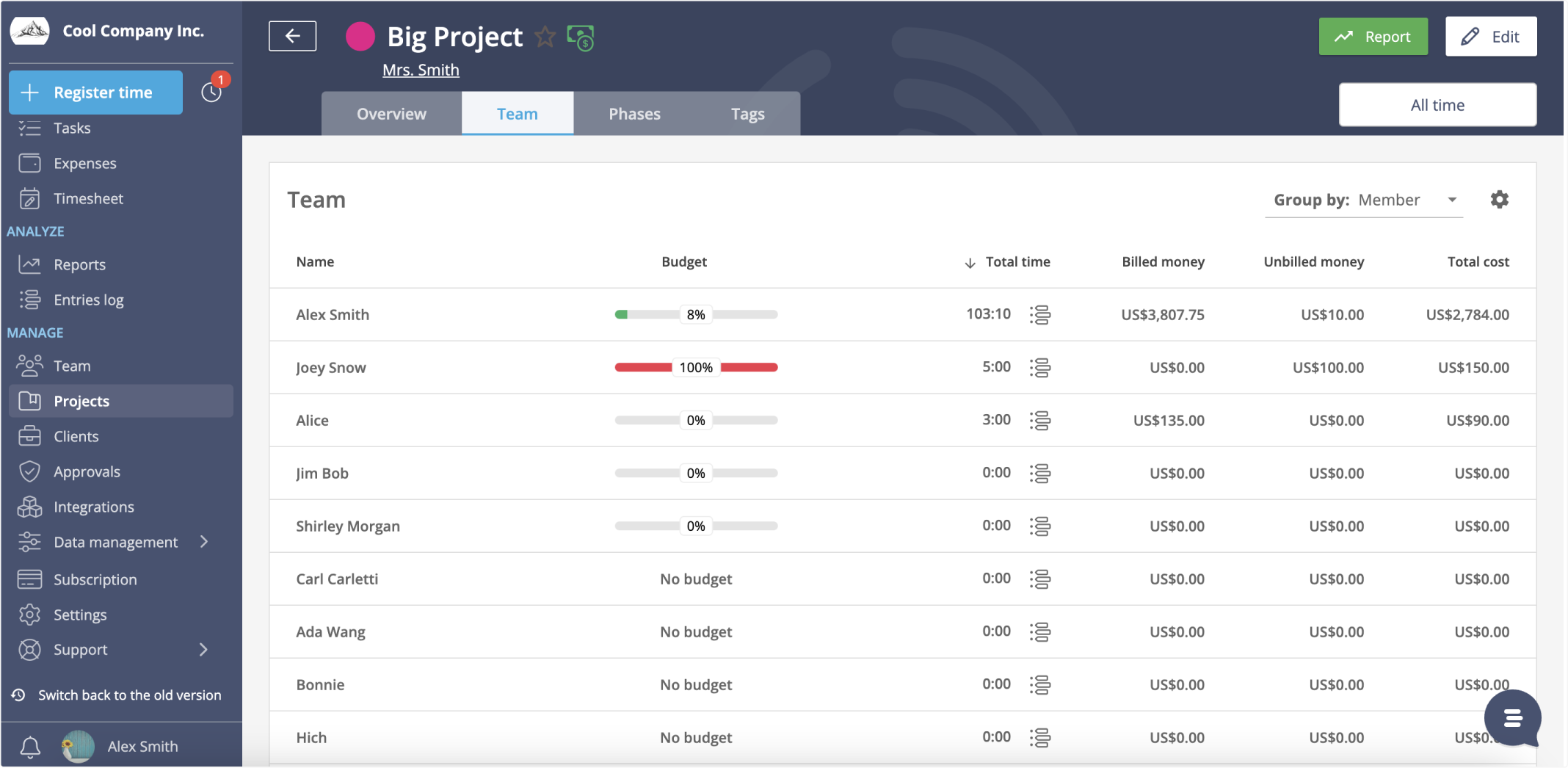Switch to the Overview tab
This screenshot has width=1568, height=768.
point(391,113)
